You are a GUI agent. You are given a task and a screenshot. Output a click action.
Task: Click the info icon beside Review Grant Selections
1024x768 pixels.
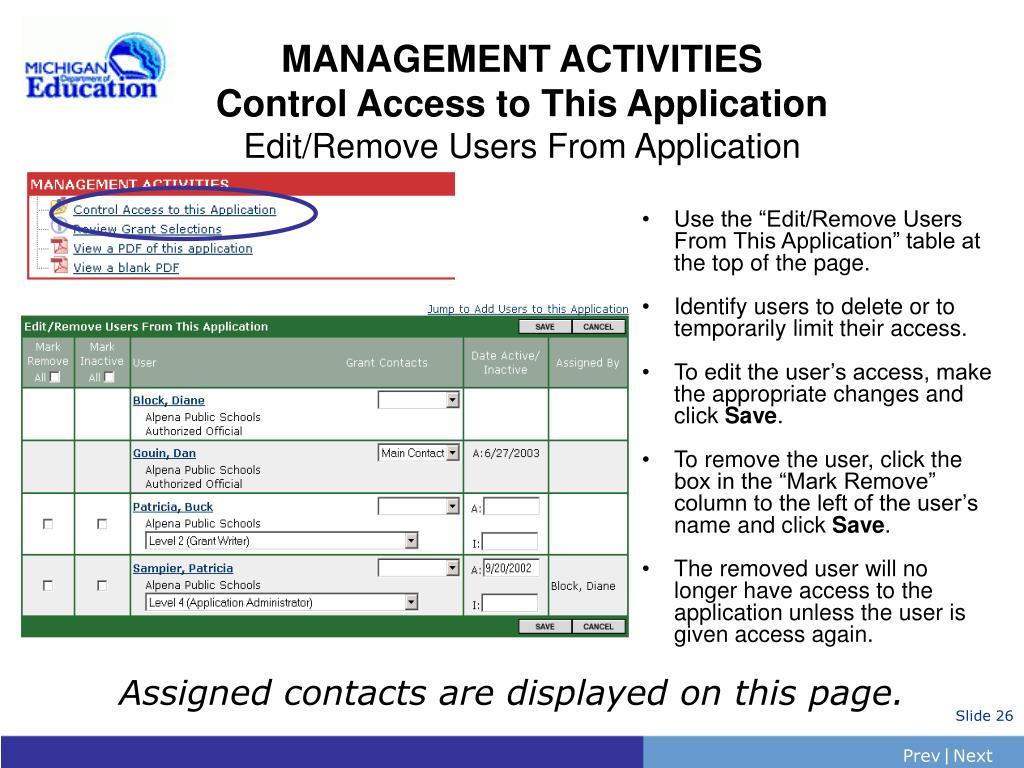click(x=59, y=227)
